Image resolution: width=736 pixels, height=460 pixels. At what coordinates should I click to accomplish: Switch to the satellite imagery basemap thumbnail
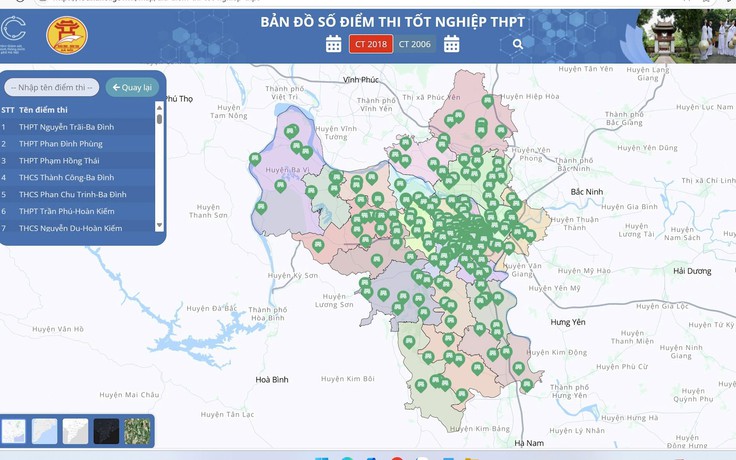[137, 431]
